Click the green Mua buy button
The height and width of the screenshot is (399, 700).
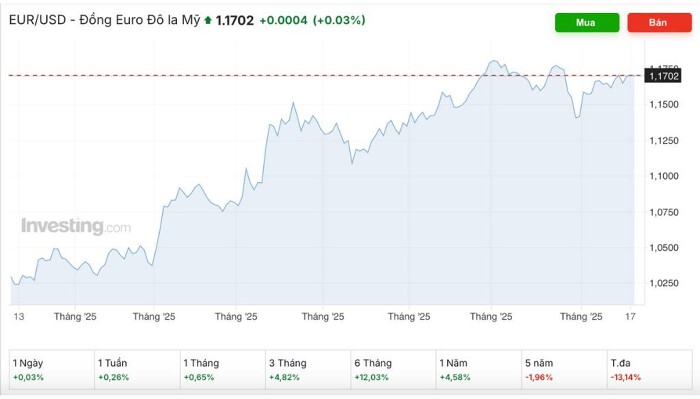coord(587,22)
